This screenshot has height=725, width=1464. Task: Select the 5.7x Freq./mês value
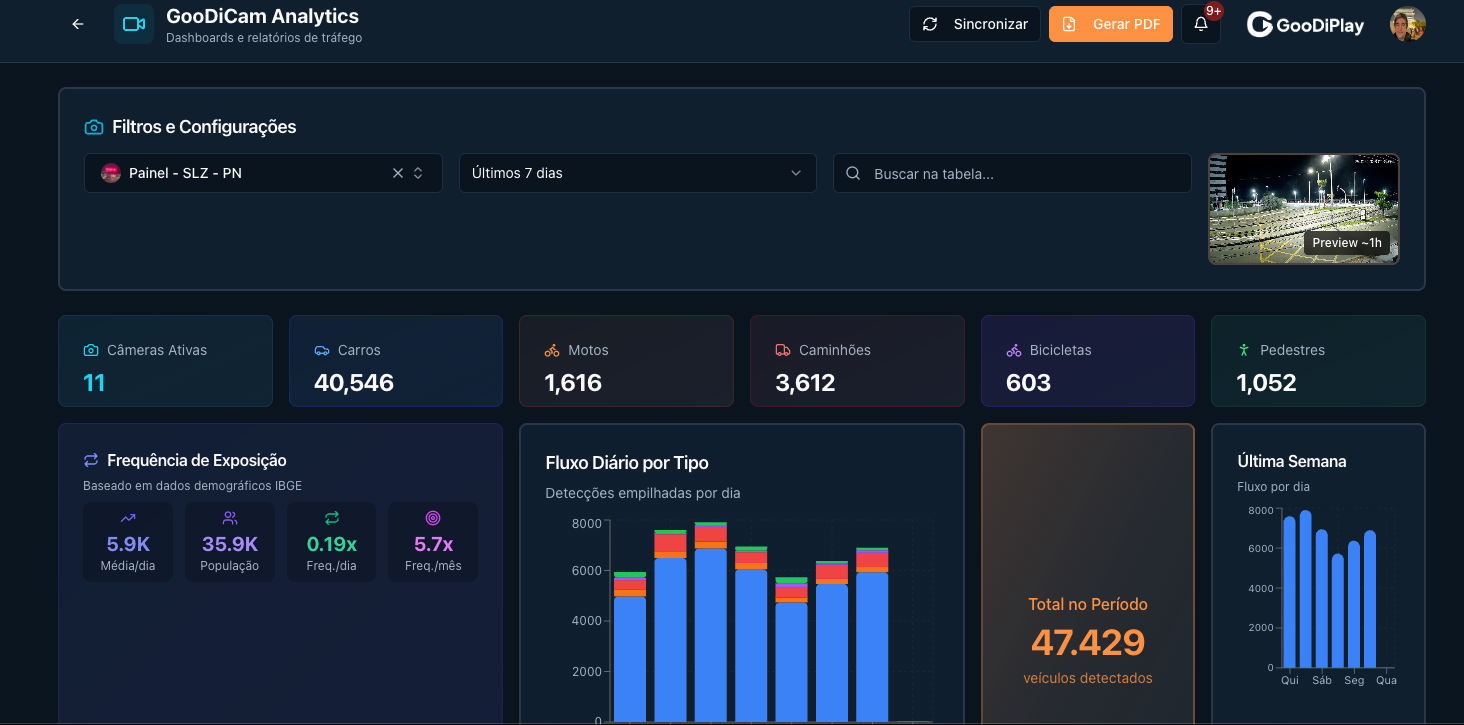point(433,545)
